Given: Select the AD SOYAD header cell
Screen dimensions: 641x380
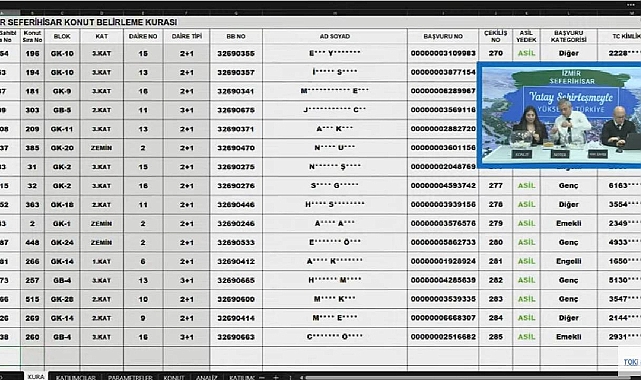Looking at the screenshot, I should [334, 36].
